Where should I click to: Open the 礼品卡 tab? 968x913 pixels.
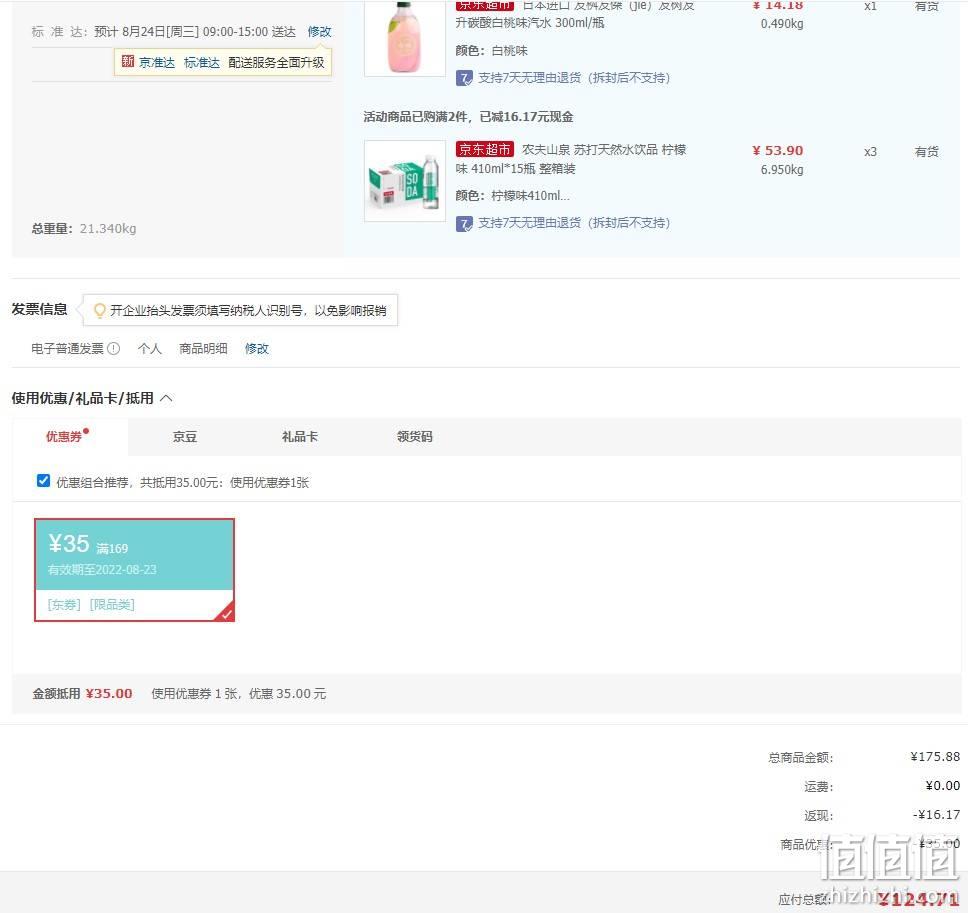pos(299,437)
